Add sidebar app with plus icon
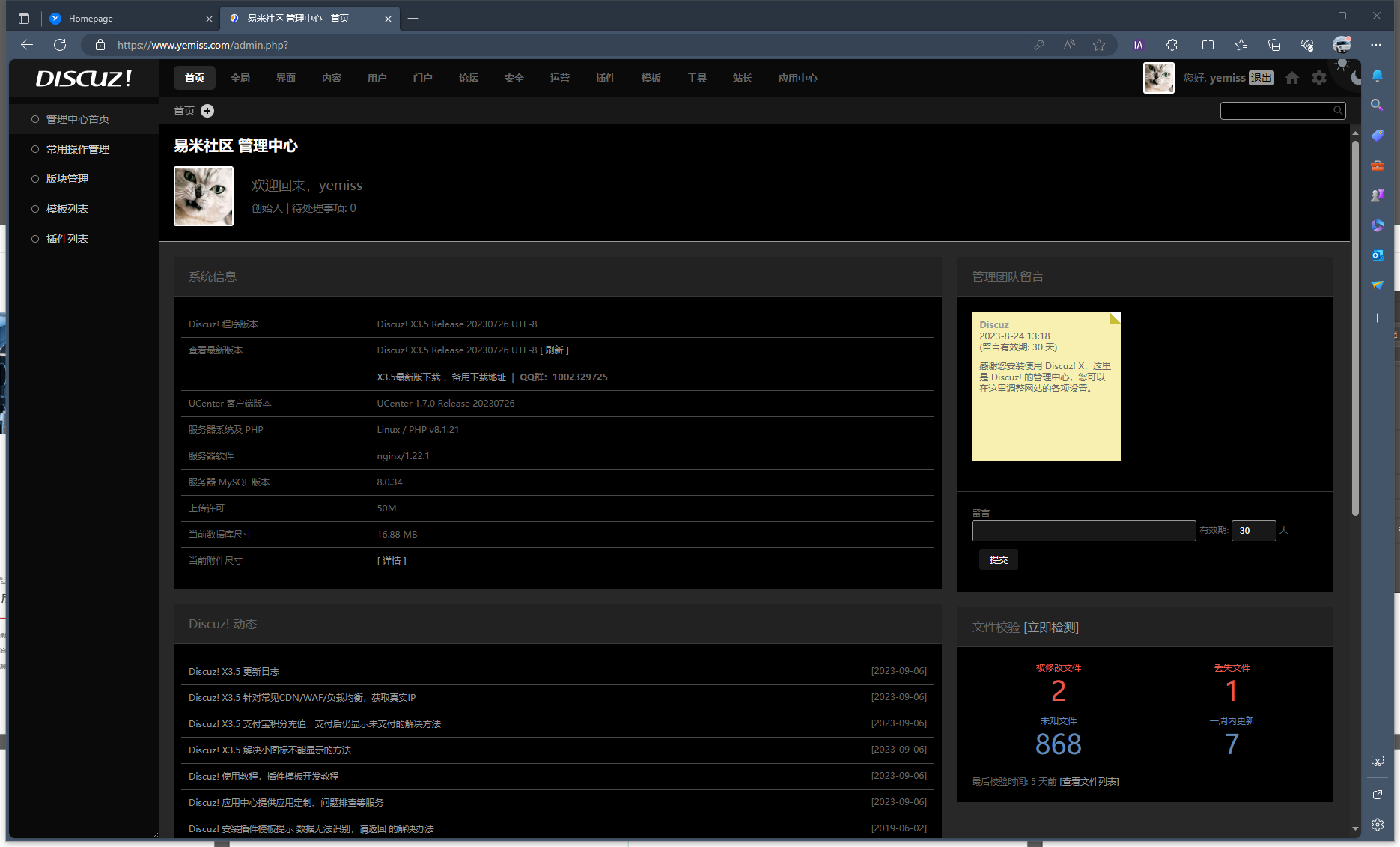 pyautogui.click(x=1378, y=318)
